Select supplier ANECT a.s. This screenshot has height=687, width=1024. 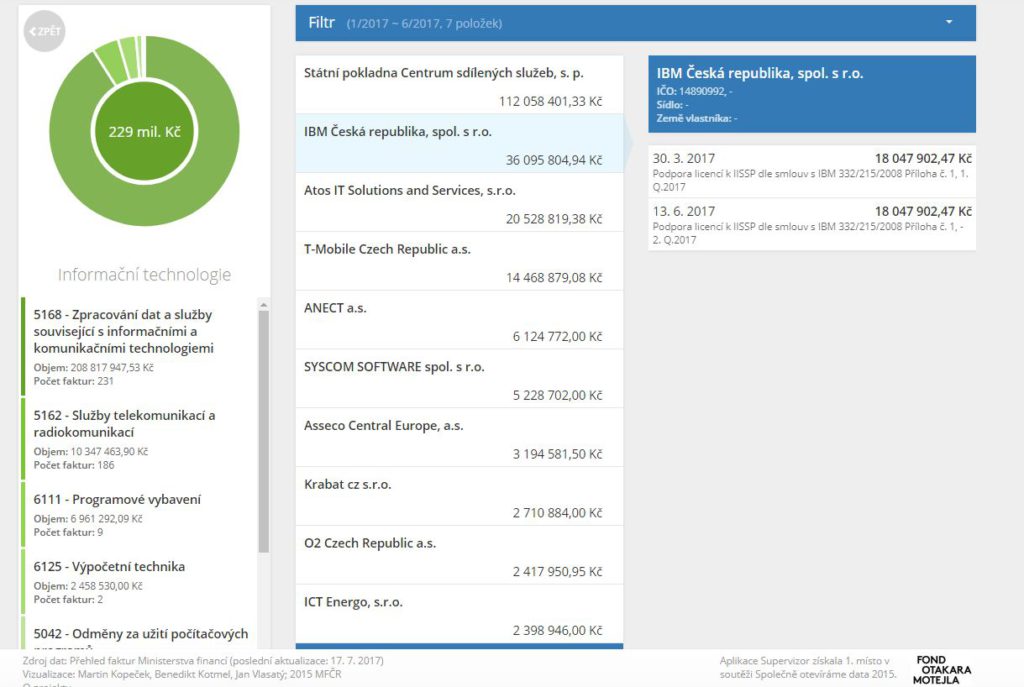point(459,320)
